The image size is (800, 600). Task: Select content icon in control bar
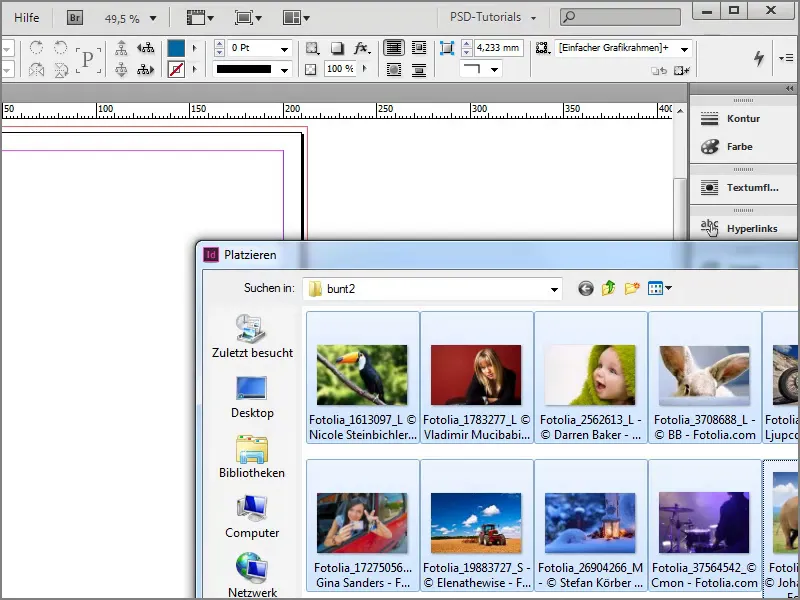[121, 69]
